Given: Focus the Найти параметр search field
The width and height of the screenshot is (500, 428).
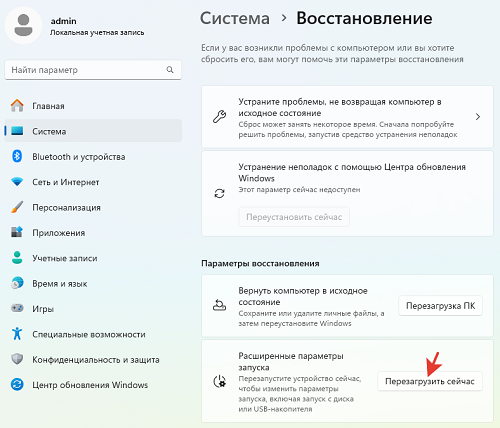Looking at the screenshot, I should pyautogui.click(x=93, y=70).
